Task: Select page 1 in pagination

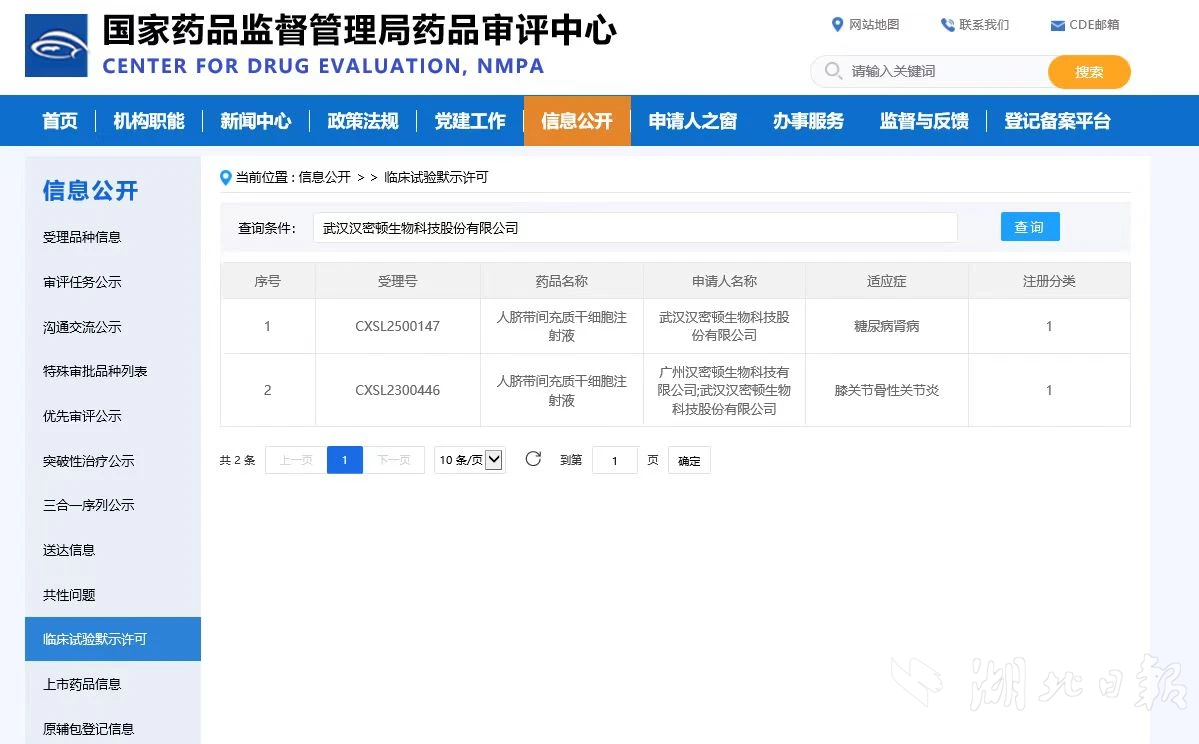Action: (345, 460)
